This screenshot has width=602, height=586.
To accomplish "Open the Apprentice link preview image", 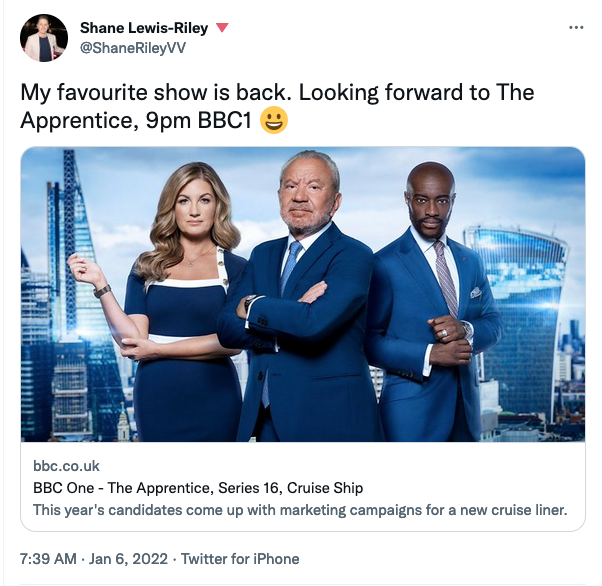I will 303,294.
